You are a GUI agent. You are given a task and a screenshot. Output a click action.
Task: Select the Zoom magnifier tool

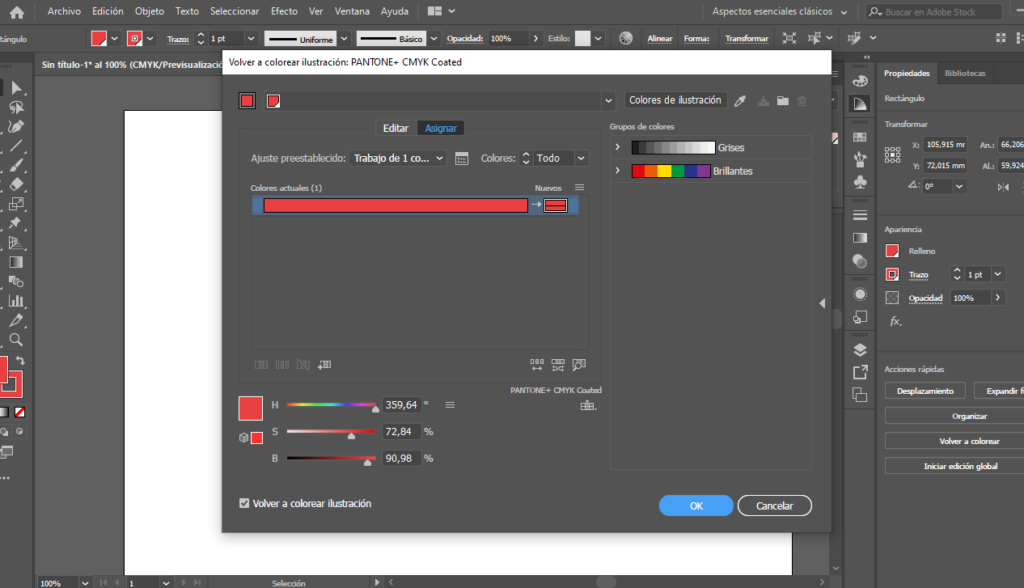tap(16, 340)
